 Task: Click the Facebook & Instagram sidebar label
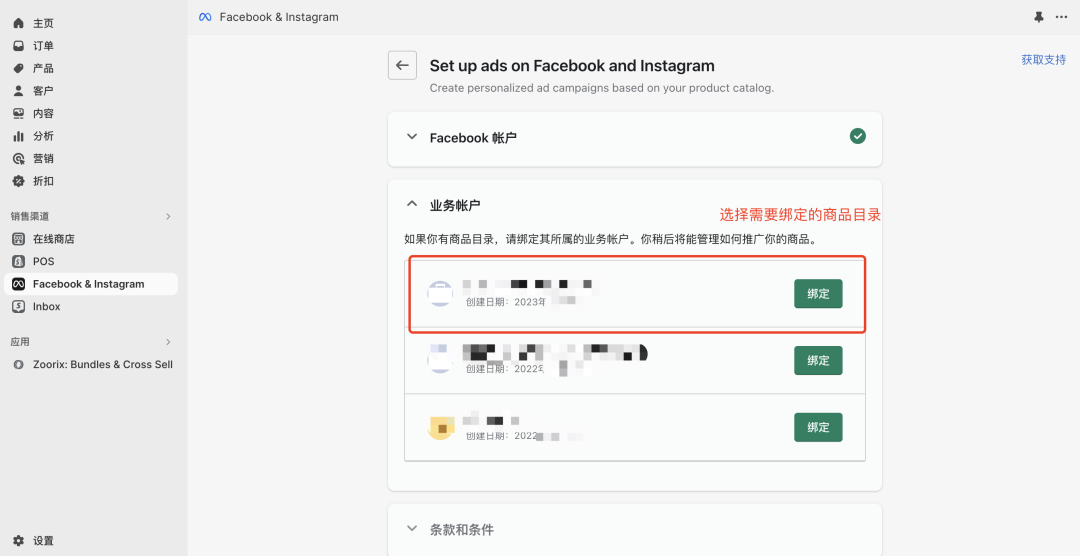click(89, 284)
